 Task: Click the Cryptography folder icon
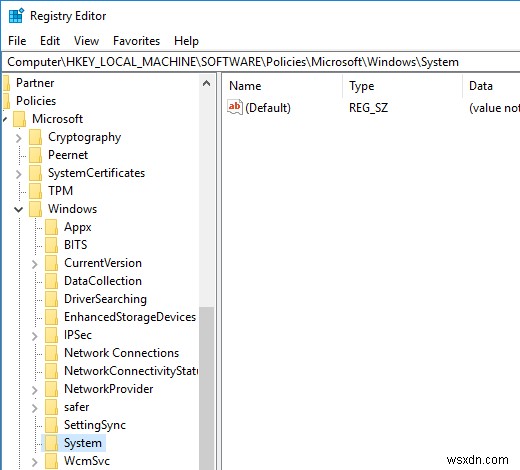35,137
